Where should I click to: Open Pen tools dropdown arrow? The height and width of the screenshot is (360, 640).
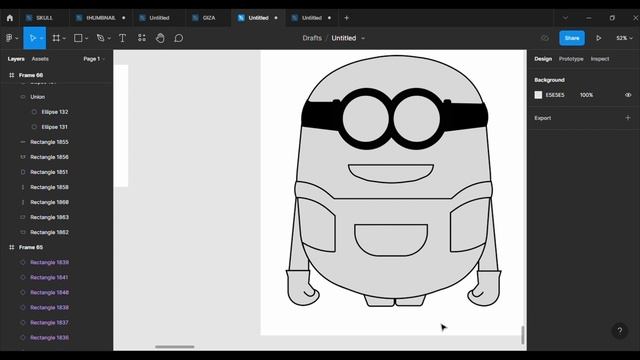click(109, 38)
